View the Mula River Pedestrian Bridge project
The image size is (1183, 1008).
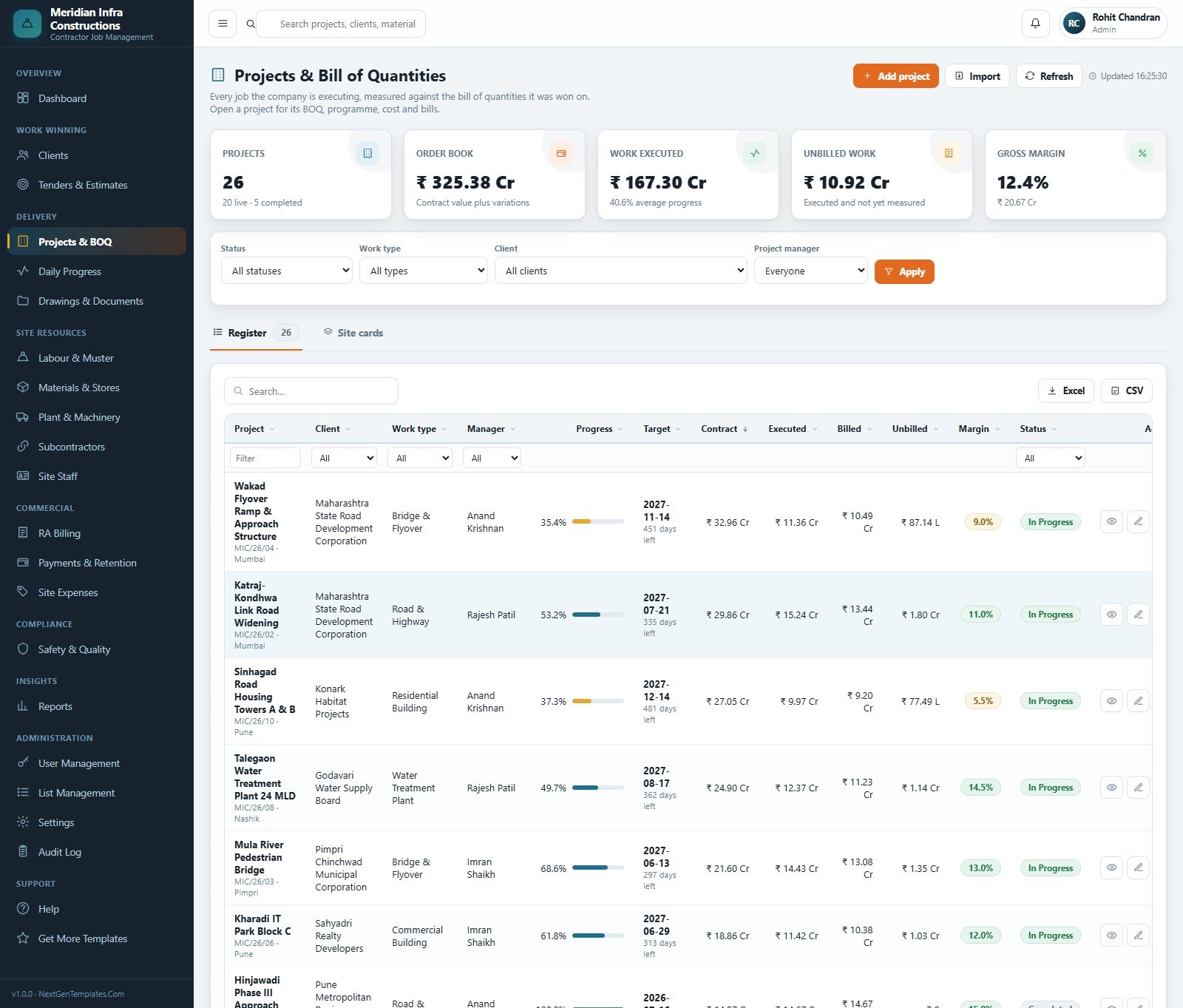click(x=1111, y=867)
